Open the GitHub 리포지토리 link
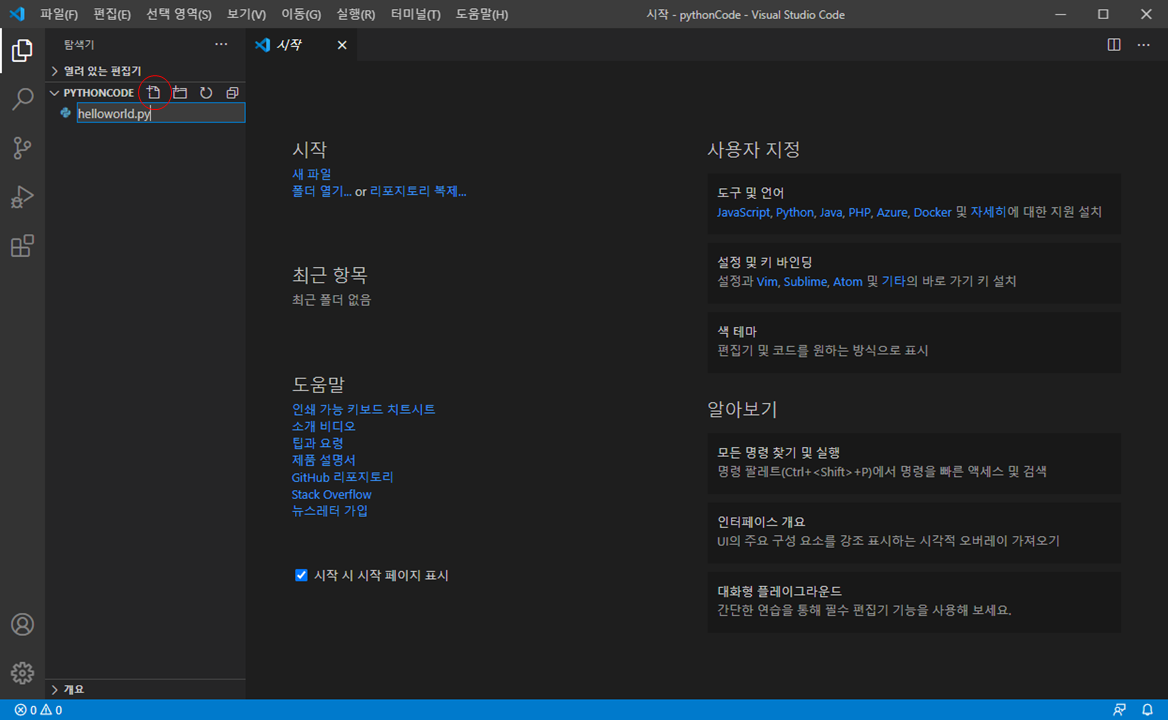 [343, 477]
